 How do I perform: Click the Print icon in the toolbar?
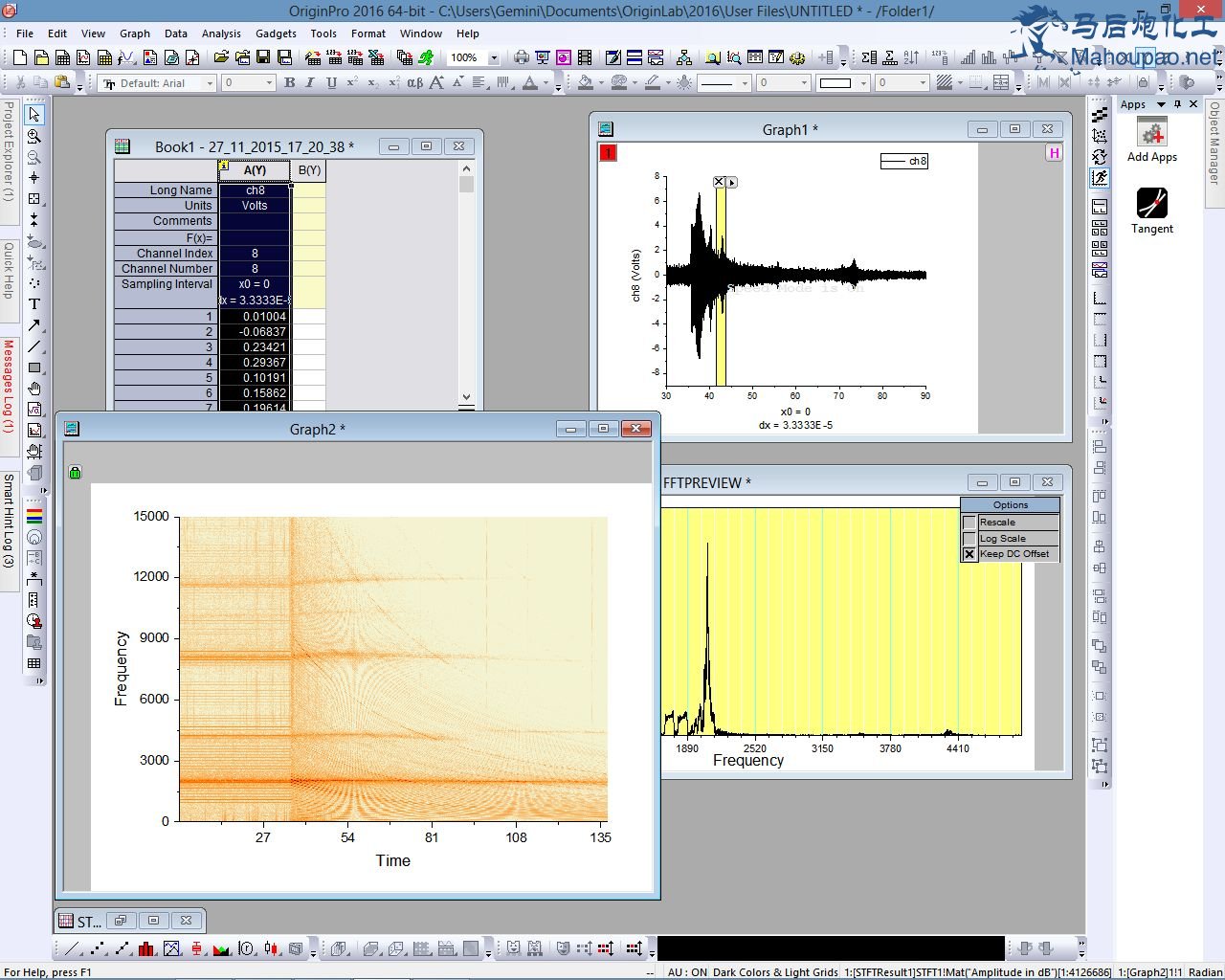[x=522, y=58]
